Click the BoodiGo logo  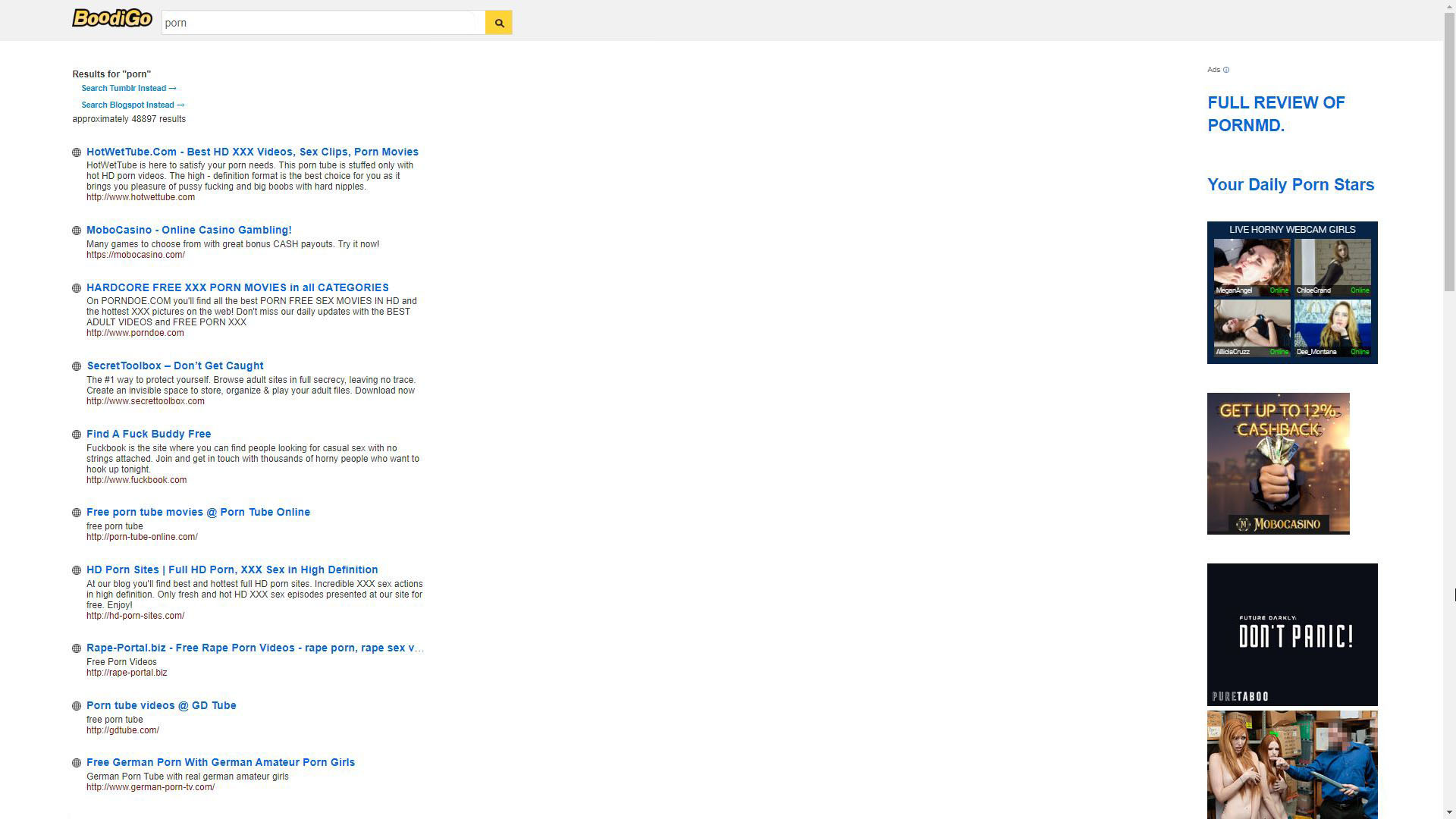coord(112,18)
